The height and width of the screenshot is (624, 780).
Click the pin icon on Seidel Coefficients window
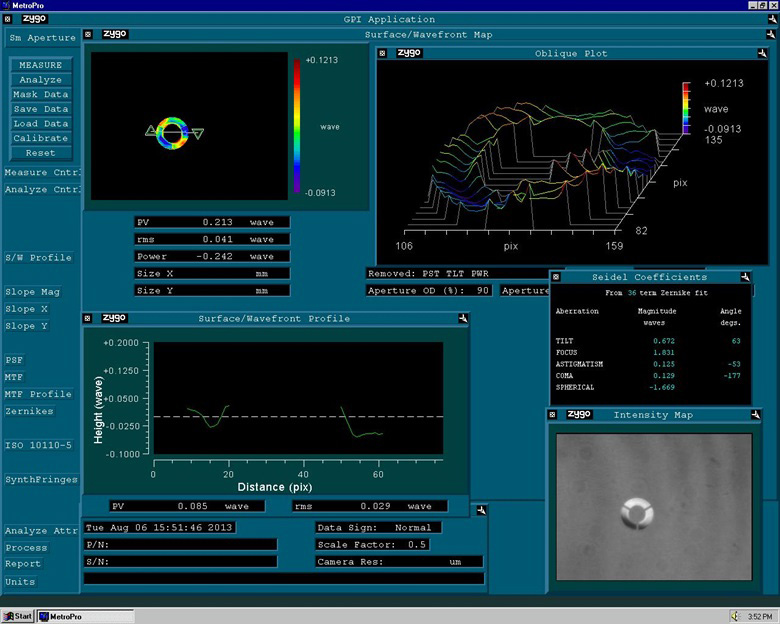(745, 277)
